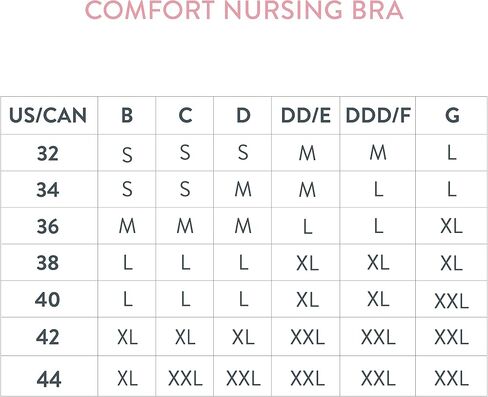Image resolution: width=488 pixels, height=397 pixels.
Task: Click the Comfort Nursing Bra title
Action: click(x=244, y=10)
